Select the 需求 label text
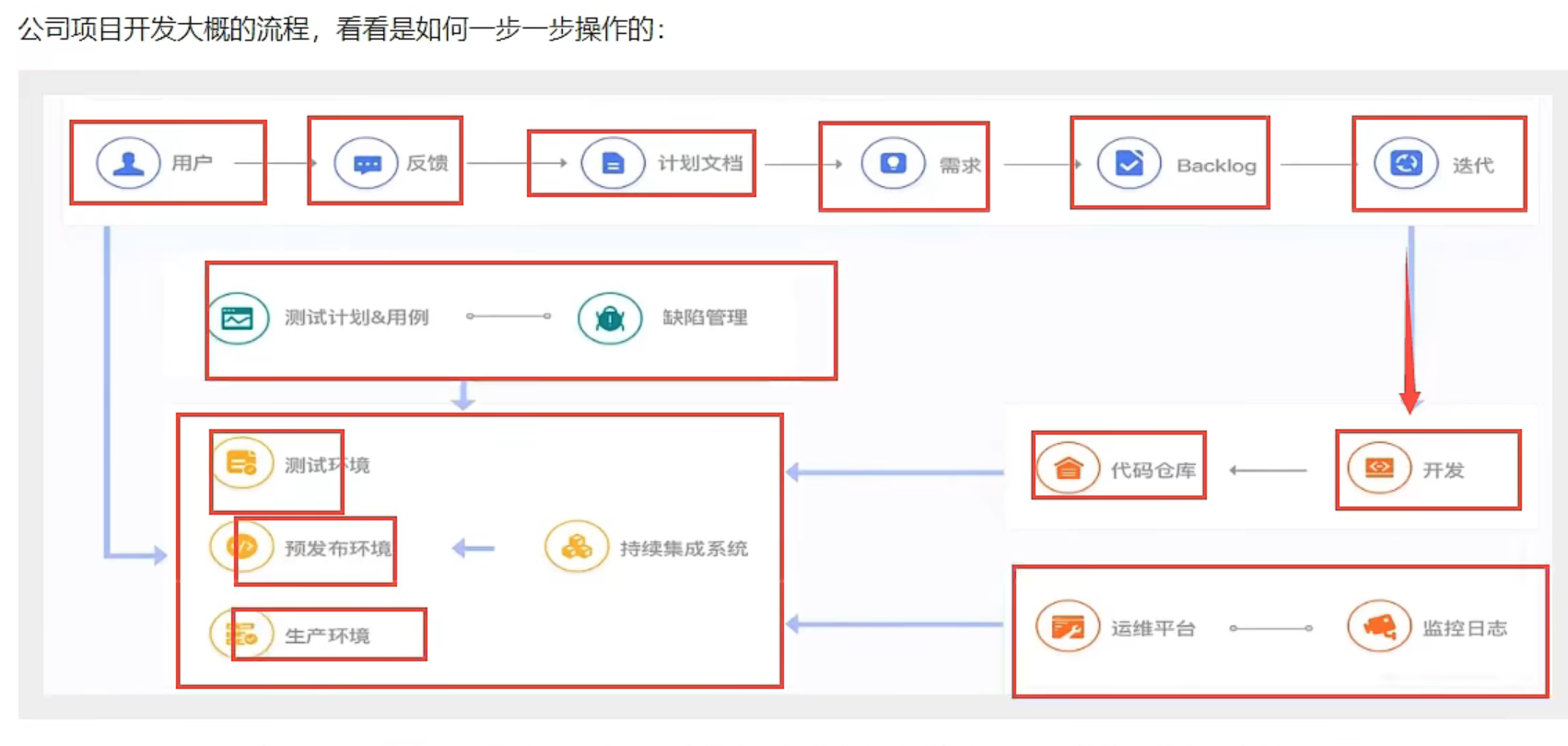1568x746 pixels. coord(960,166)
